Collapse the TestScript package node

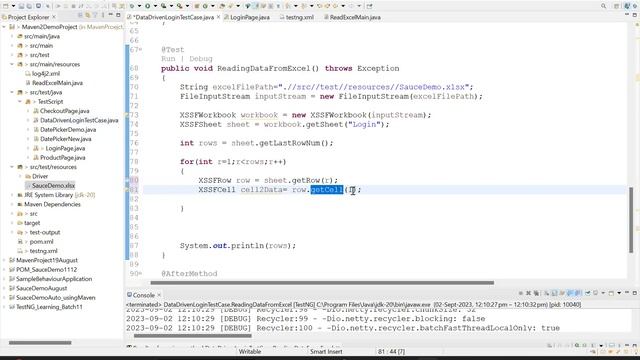pyautogui.click(x=20, y=102)
